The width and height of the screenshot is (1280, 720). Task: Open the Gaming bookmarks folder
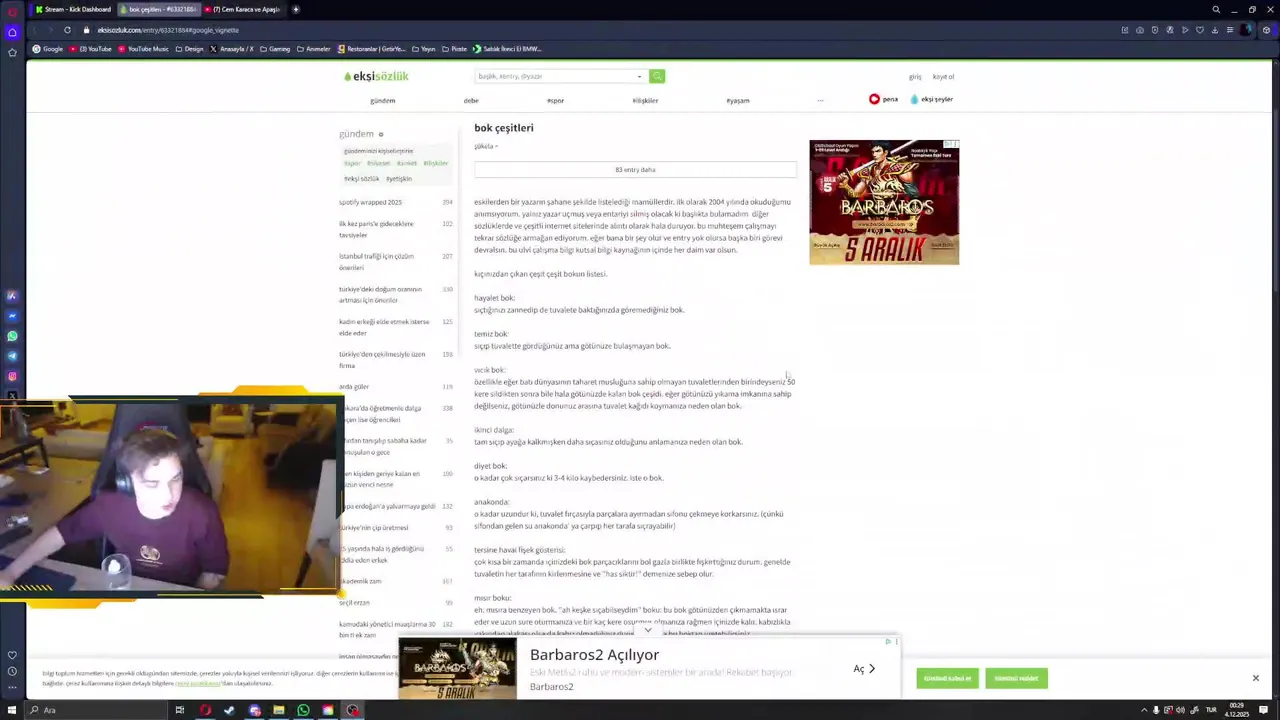(x=274, y=49)
